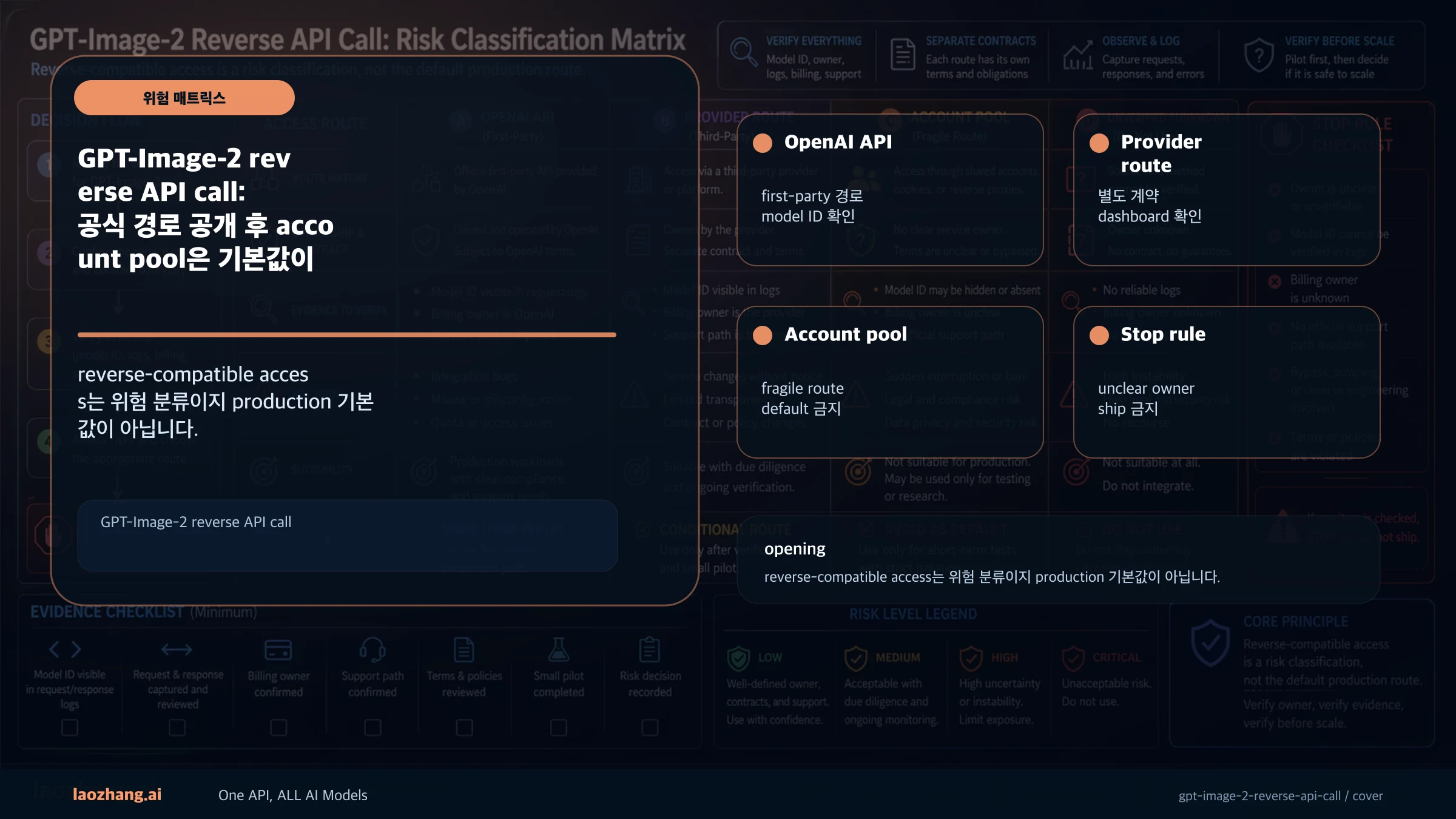Check the box under Request & response captured
Screen dimensions: 1456x819
pyautogui.click(x=177, y=727)
